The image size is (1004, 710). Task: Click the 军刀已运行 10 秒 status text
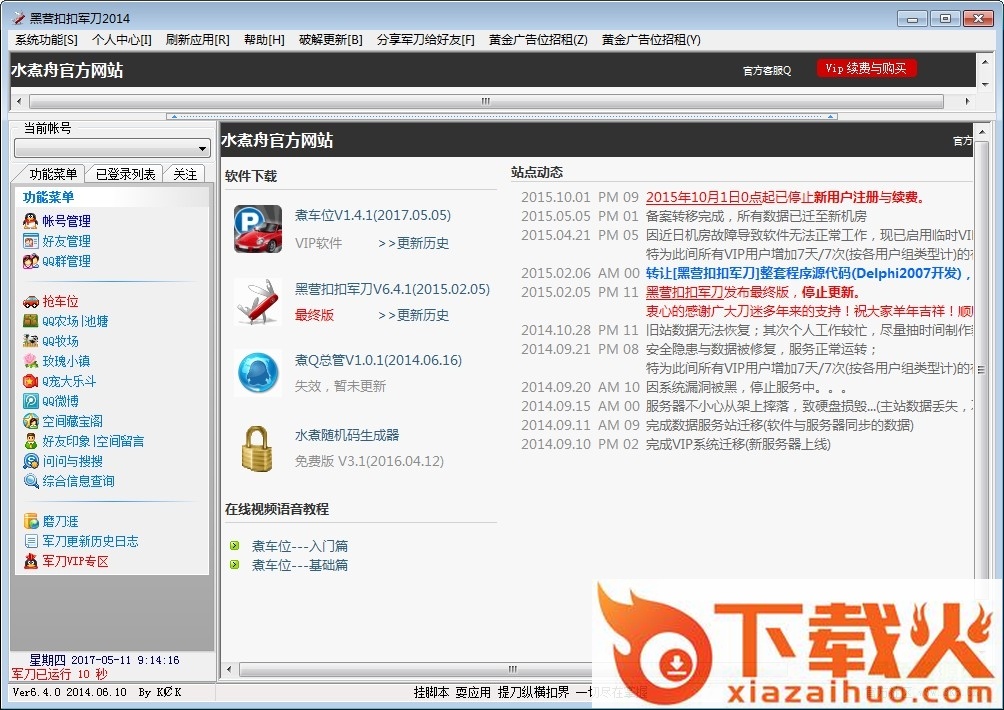(60, 674)
